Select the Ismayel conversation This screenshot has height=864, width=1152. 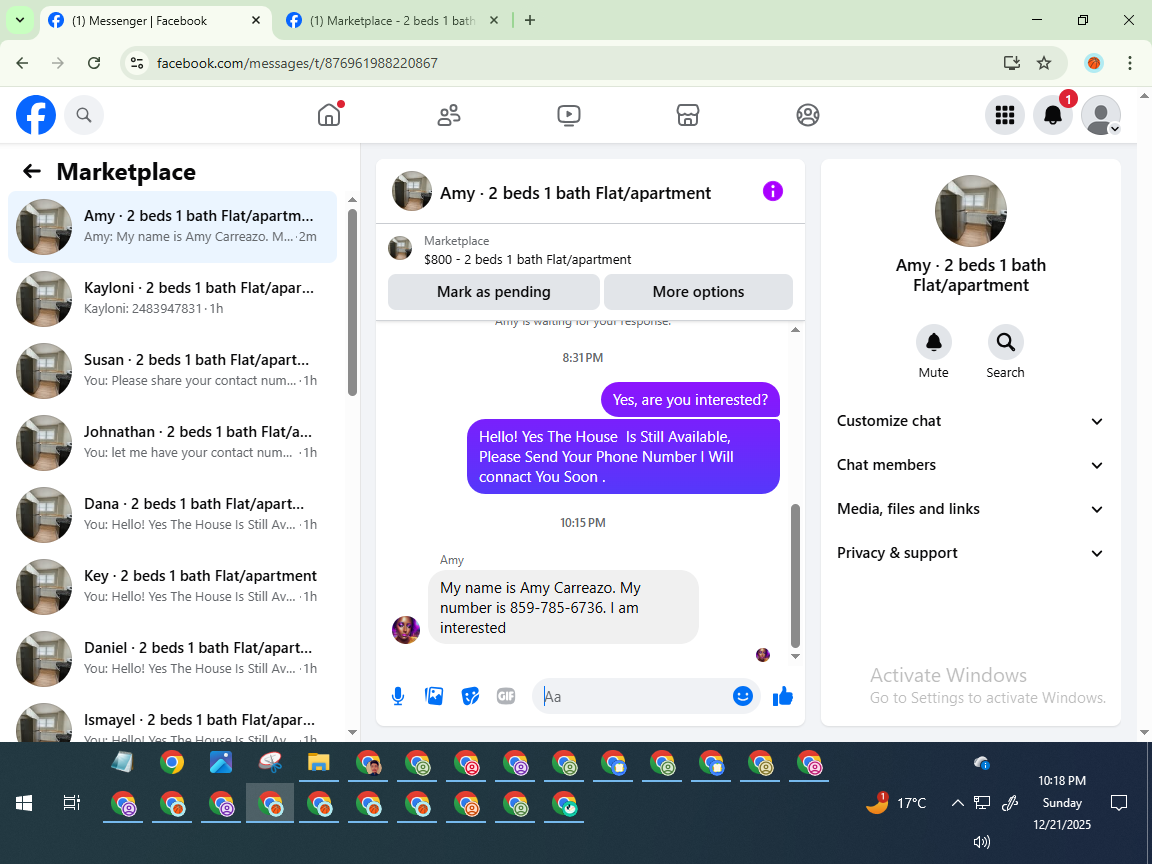tap(172, 721)
